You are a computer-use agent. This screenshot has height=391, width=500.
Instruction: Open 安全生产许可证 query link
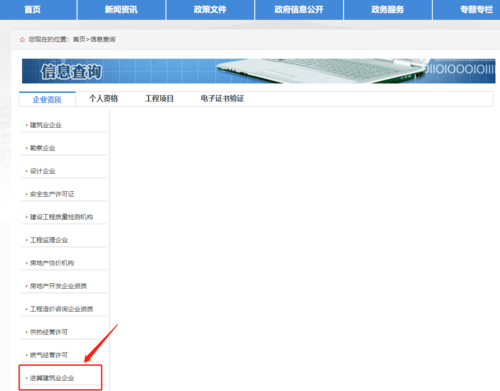tap(52, 194)
